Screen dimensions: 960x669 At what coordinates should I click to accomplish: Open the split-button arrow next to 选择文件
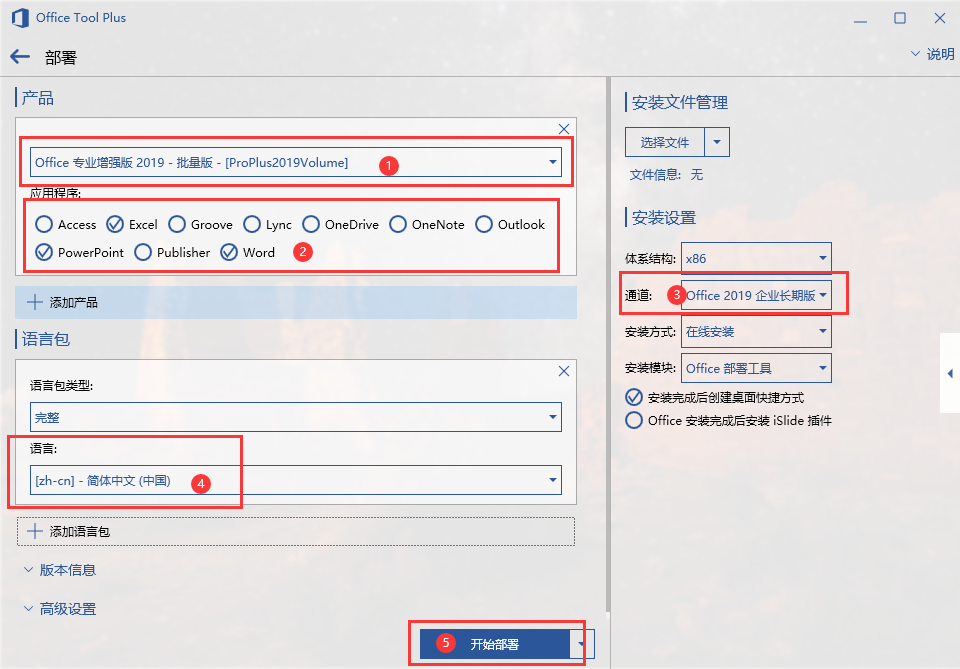(x=720, y=141)
